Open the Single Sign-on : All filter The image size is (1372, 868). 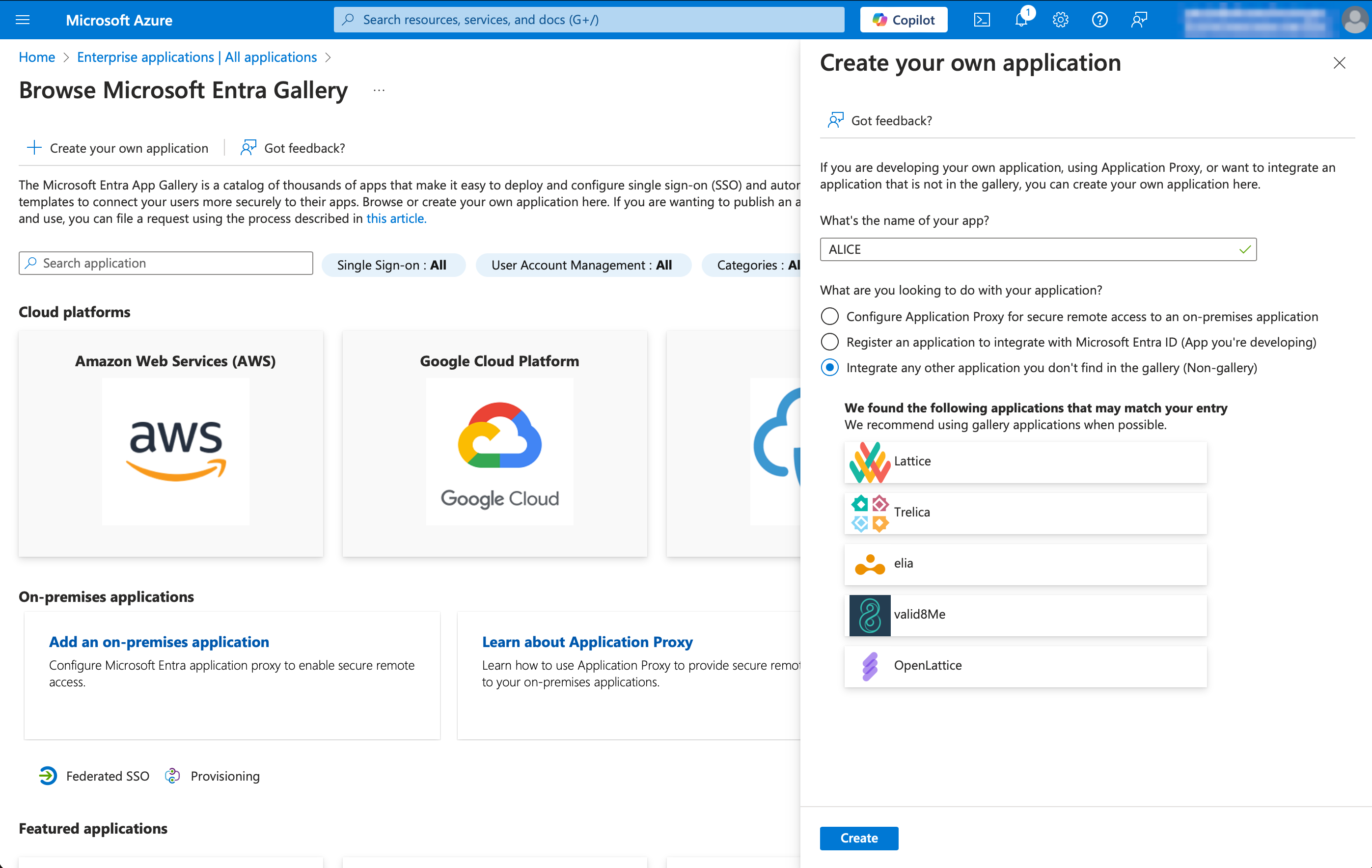click(393, 265)
